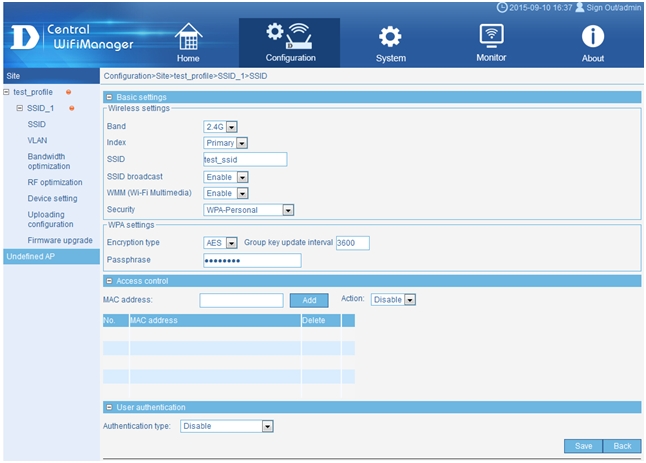Click the Add MAC address button
Image resolution: width=646 pixels, height=463 pixels.
pos(309,300)
